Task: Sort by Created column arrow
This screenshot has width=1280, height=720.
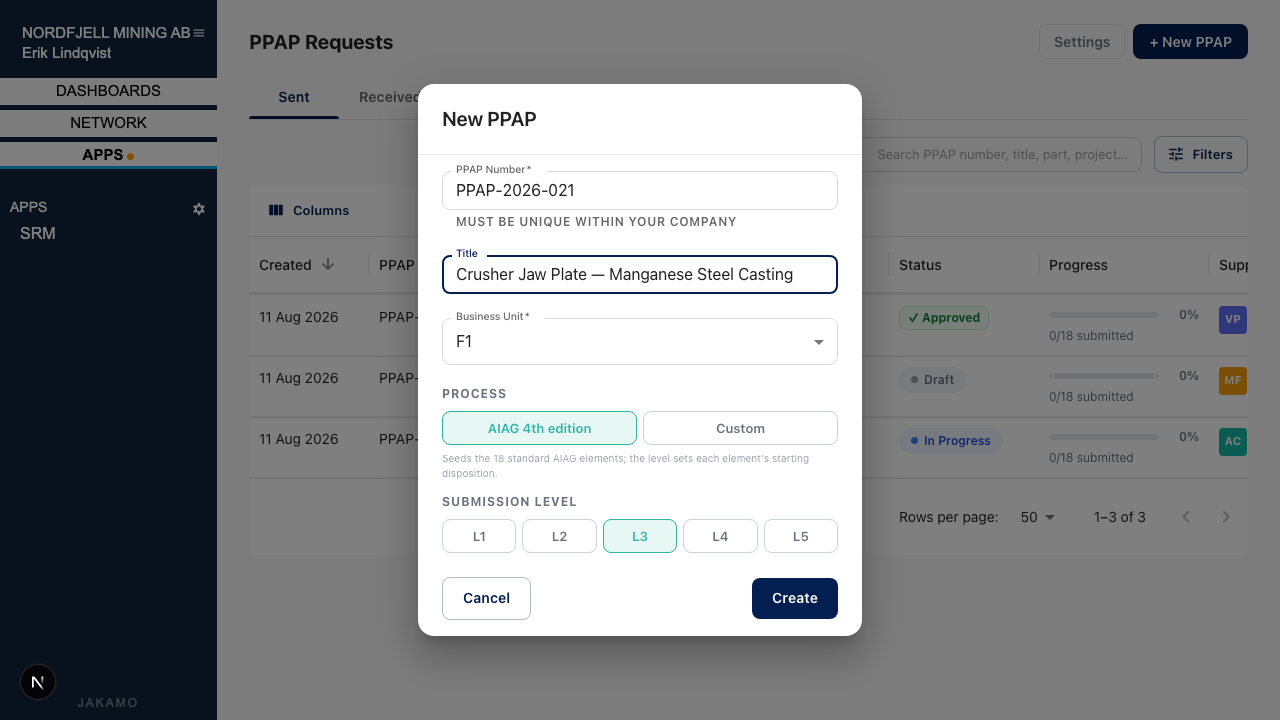Action: click(x=327, y=265)
